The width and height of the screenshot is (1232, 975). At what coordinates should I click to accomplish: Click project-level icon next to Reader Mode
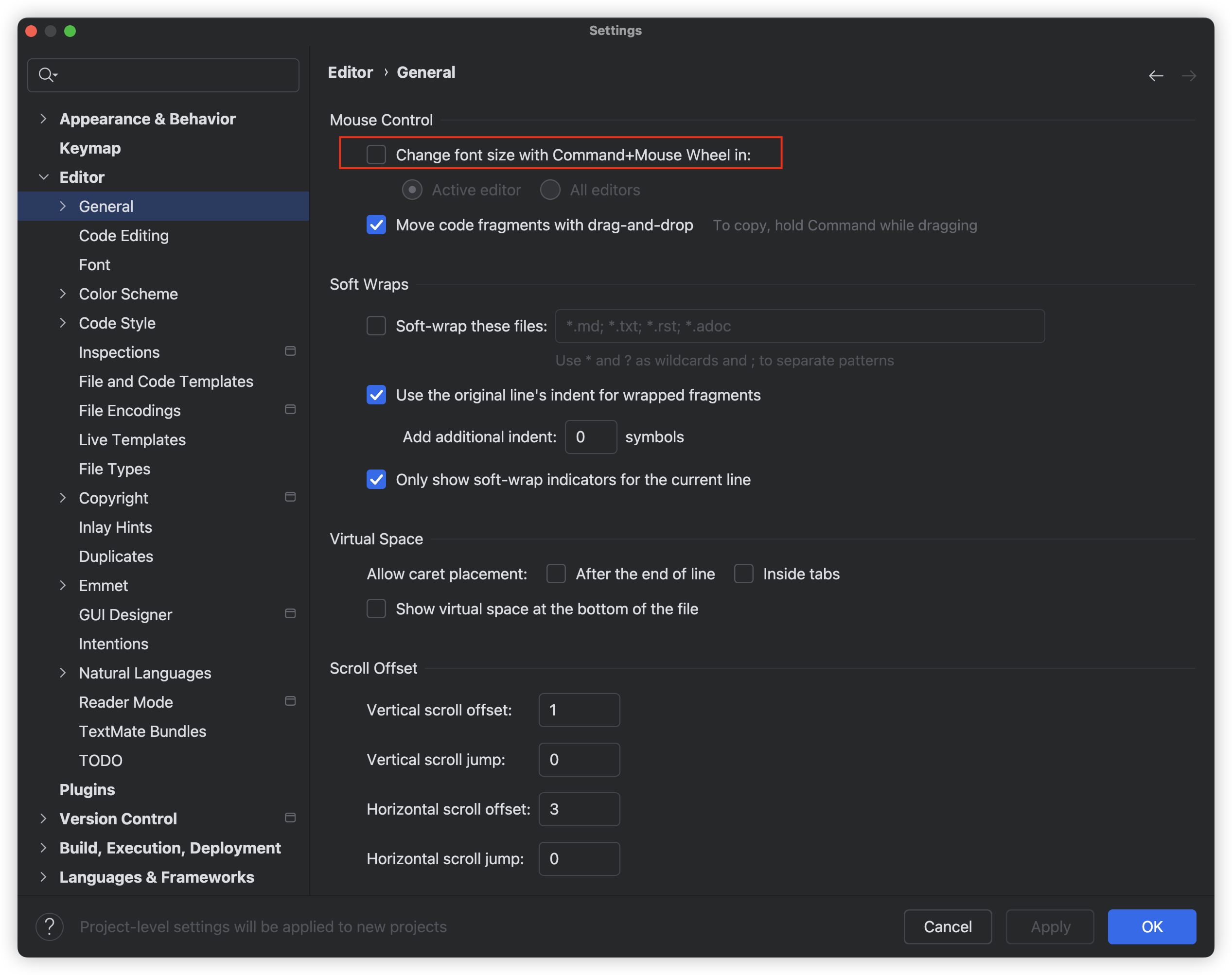(290, 701)
